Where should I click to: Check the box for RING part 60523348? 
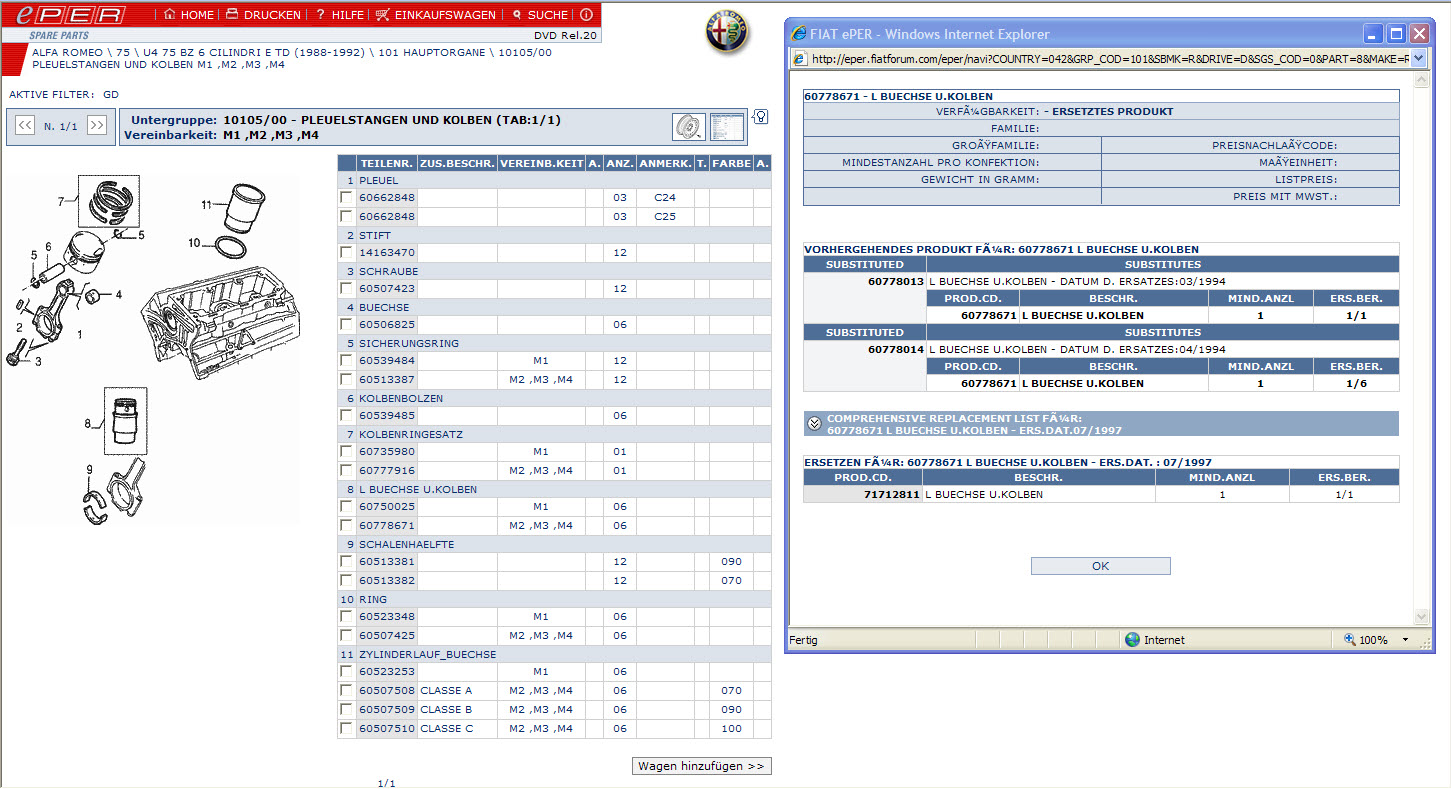[347, 616]
